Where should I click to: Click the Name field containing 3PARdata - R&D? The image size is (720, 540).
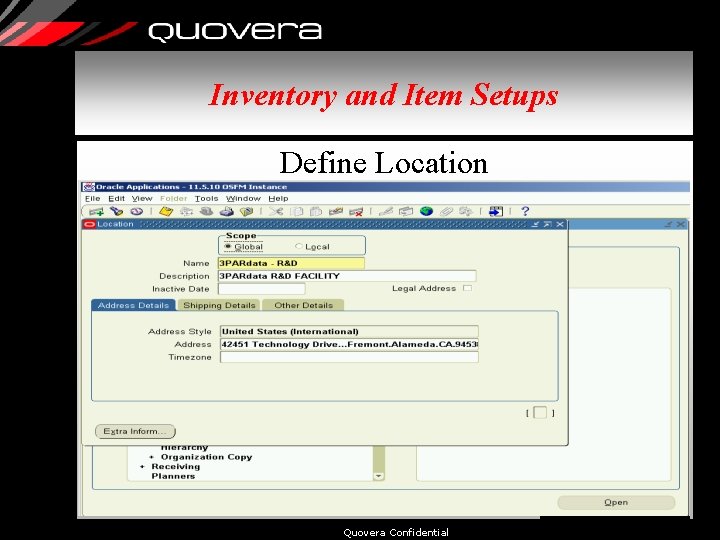tap(291, 263)
